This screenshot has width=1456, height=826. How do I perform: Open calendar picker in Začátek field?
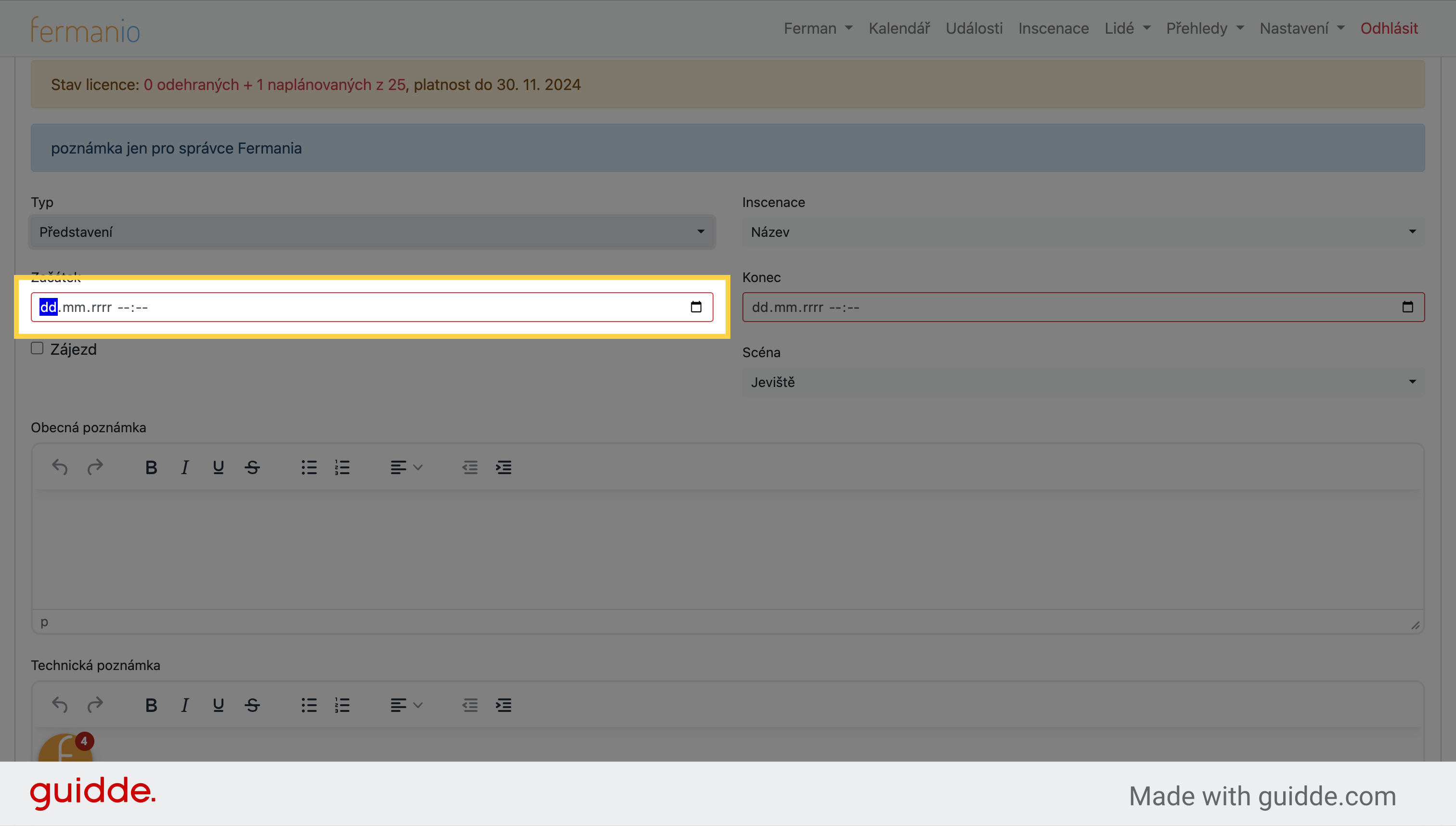point(696,307)
